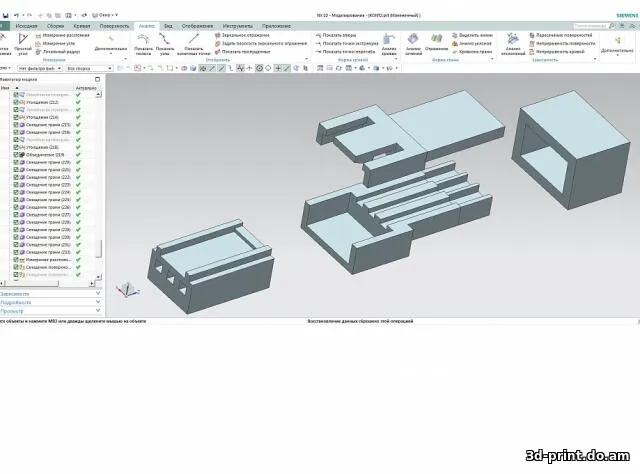Click the Показать узлы icon
Image resolution: width=640 pixels, height=474 pixels.
164,44
